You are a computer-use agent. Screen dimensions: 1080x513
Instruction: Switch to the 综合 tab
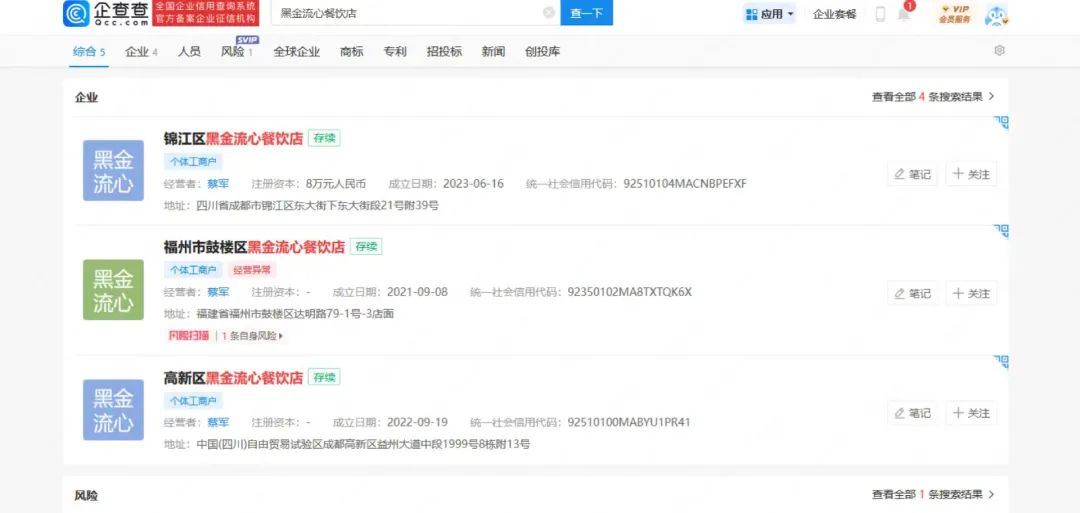click(x=89, y=52)
